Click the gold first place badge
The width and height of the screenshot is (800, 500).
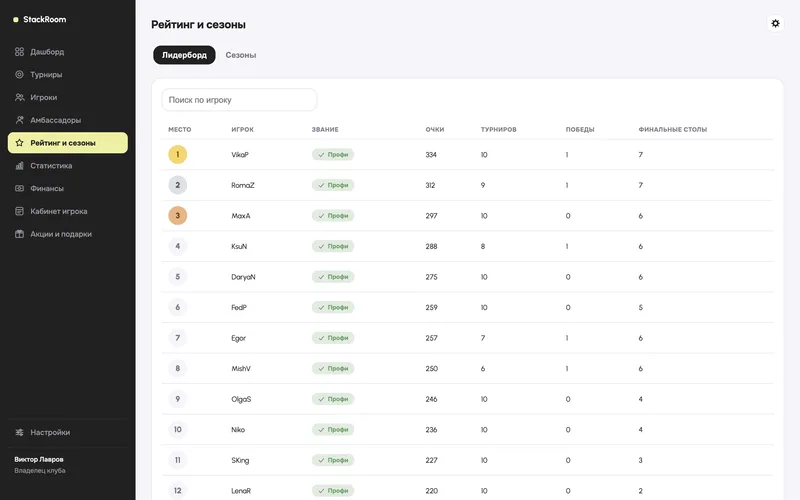pos(178,155)
